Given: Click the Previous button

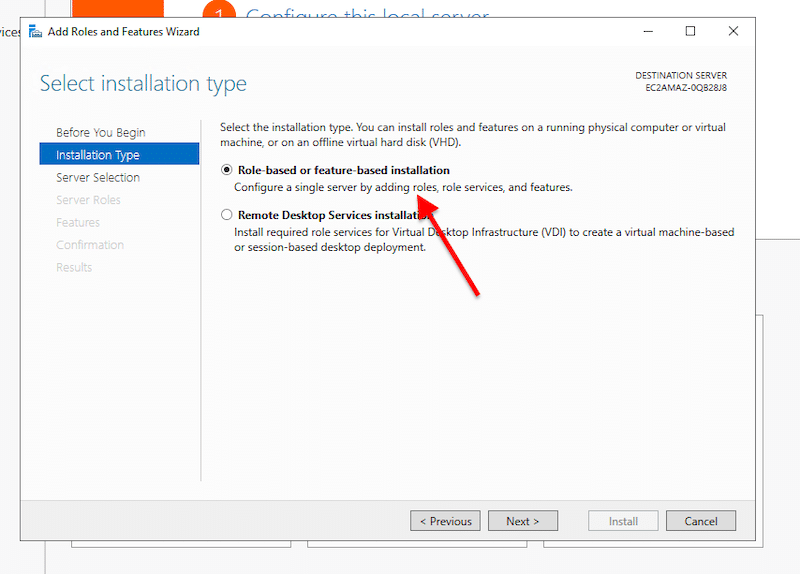Looking at the screenshot, I should point(445,521).
